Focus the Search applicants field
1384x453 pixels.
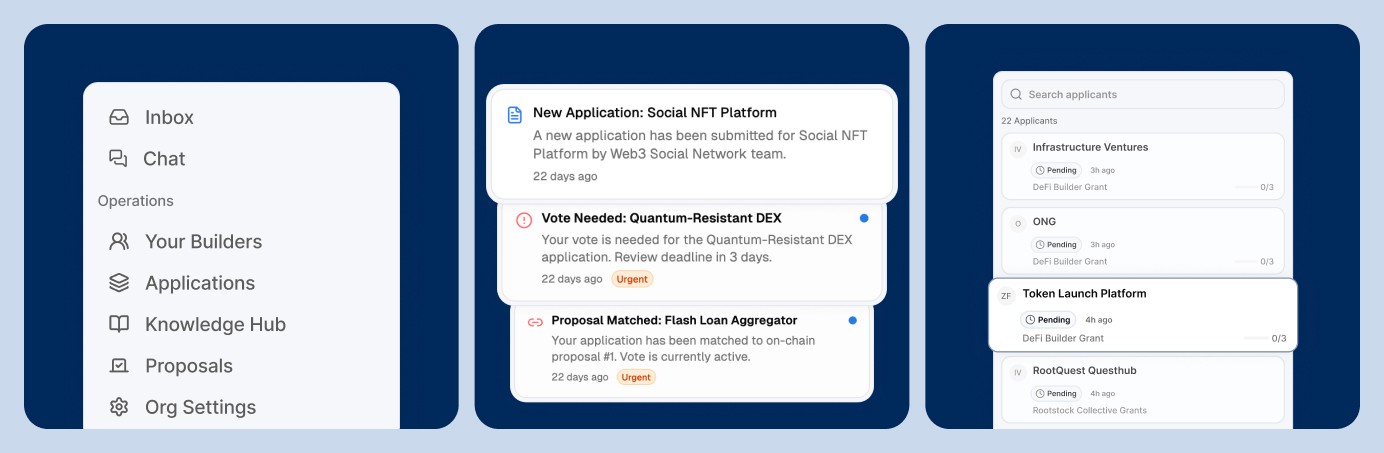click(x=1143, y=94)
